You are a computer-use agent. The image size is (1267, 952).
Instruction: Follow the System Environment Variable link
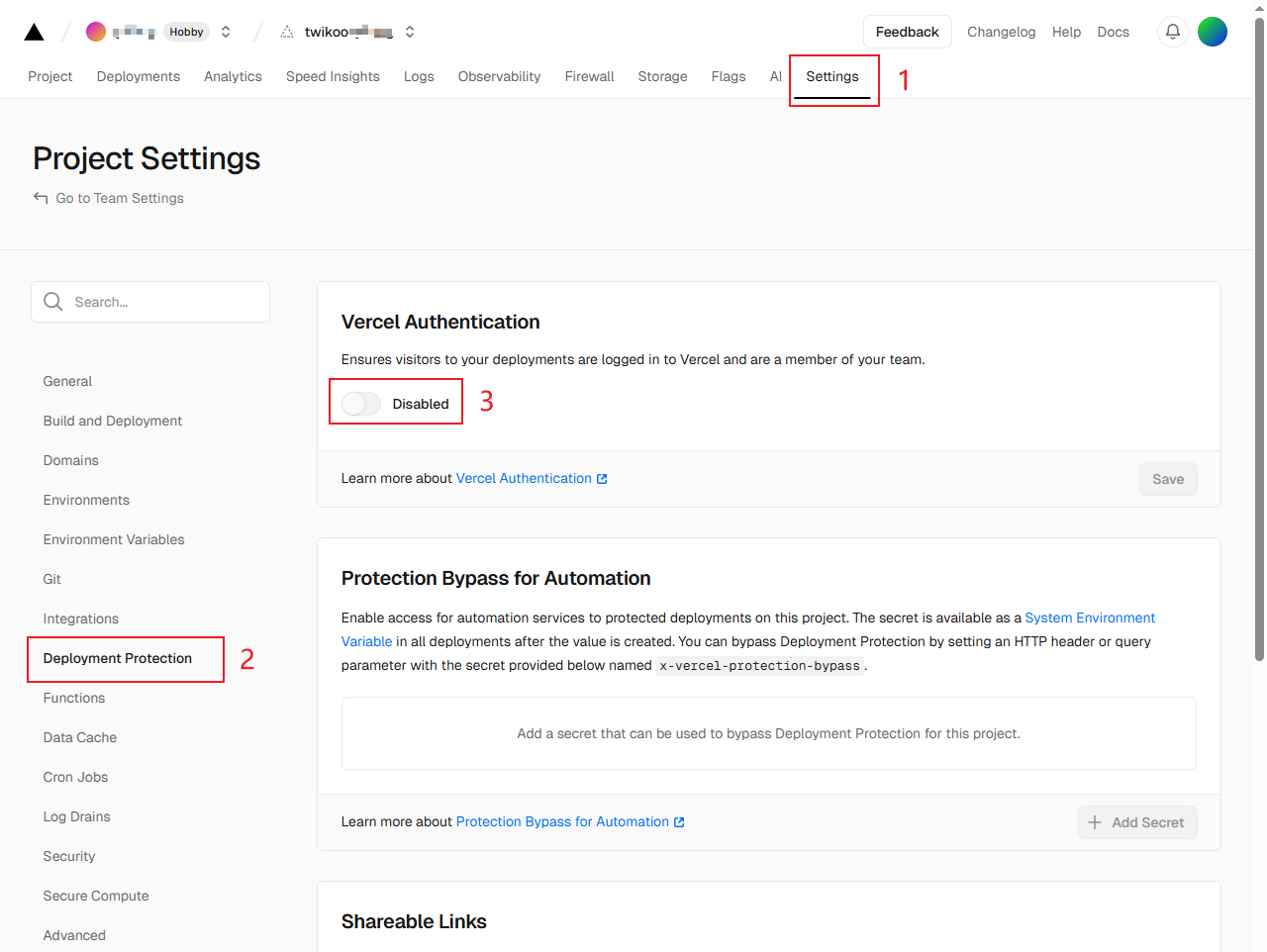(x=1090, y=618)
